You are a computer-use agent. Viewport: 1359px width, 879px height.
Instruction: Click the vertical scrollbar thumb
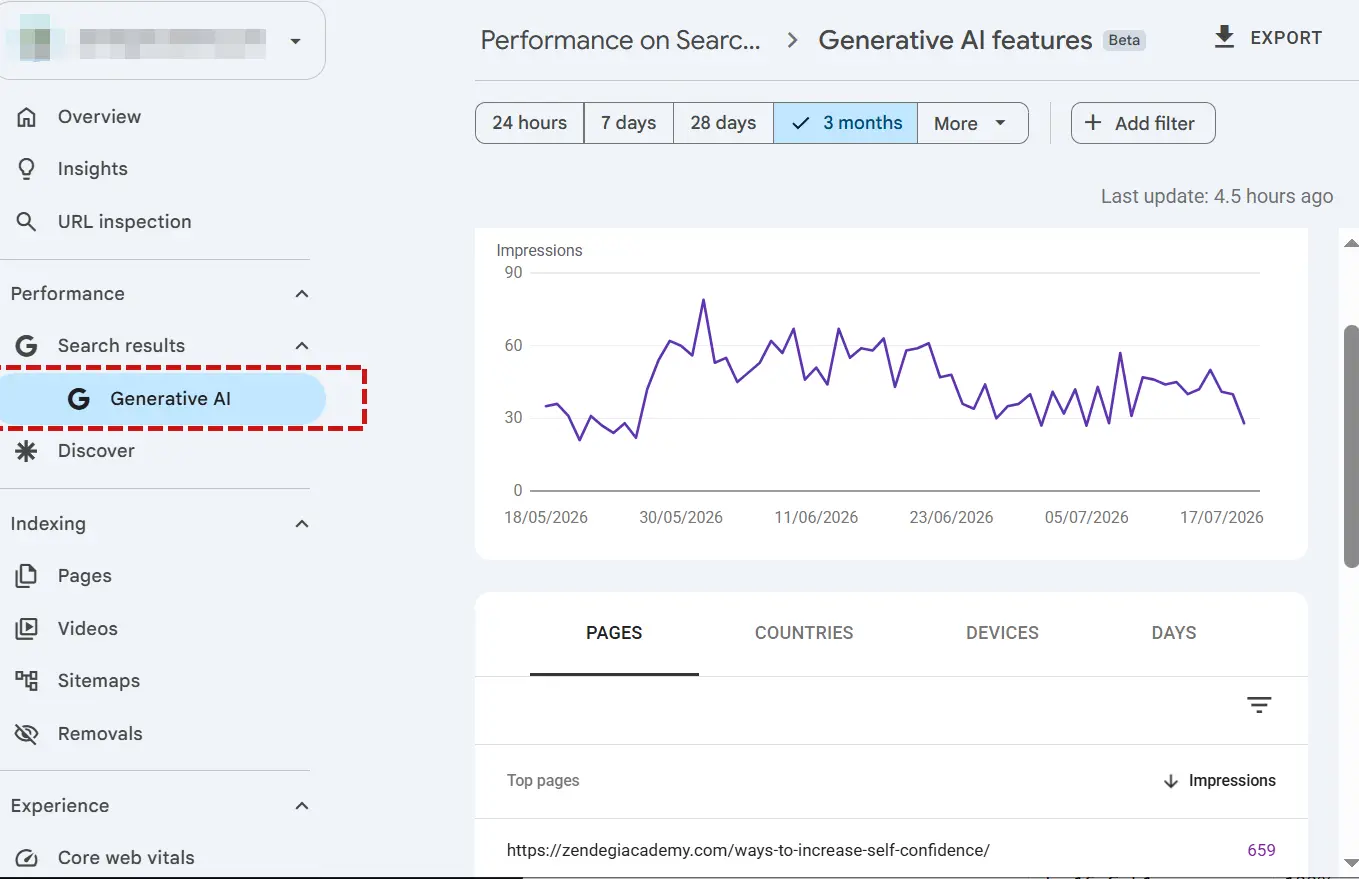tap(1351, 446)
